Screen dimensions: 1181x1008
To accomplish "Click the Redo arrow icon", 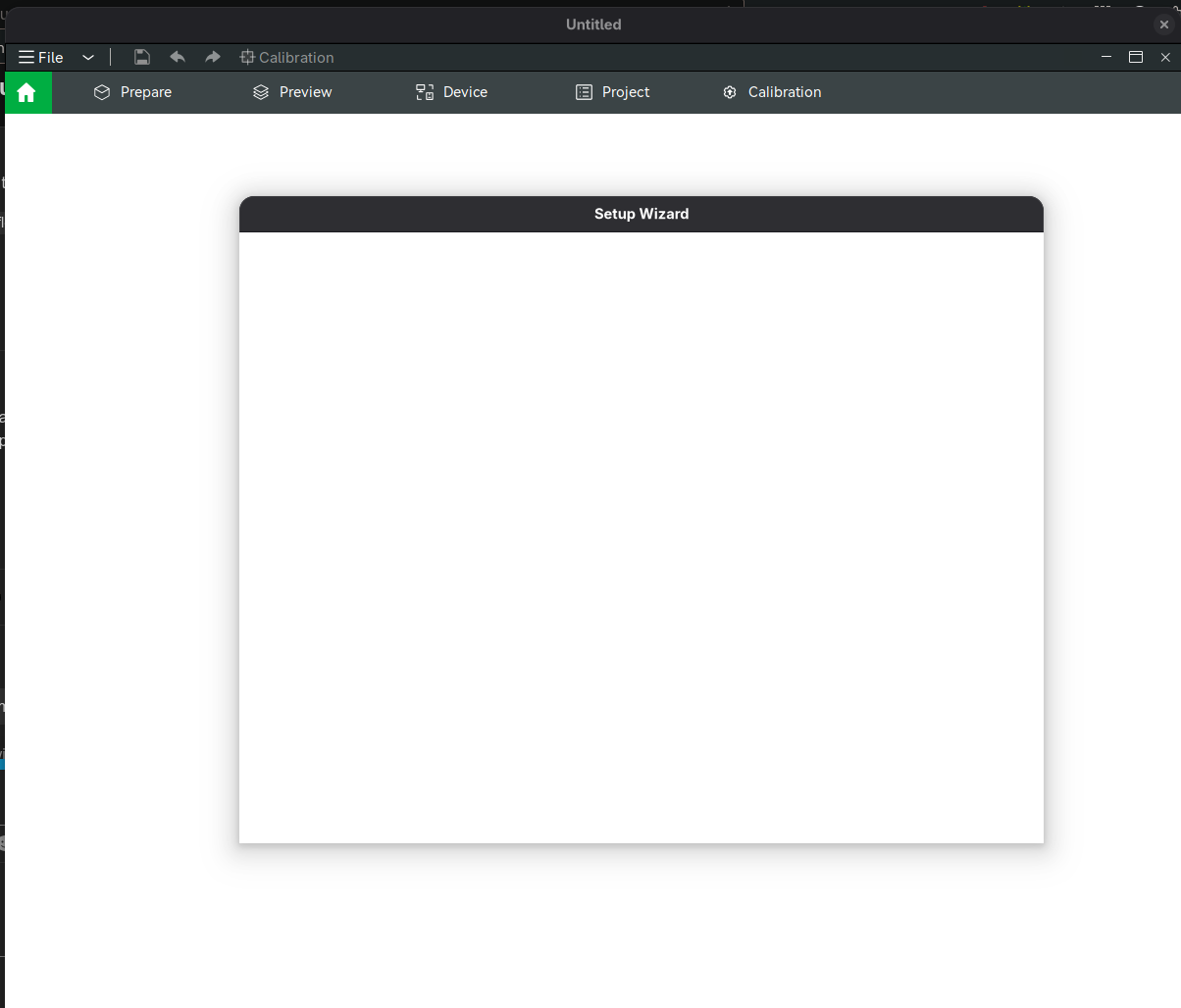I will pos(213,57).
